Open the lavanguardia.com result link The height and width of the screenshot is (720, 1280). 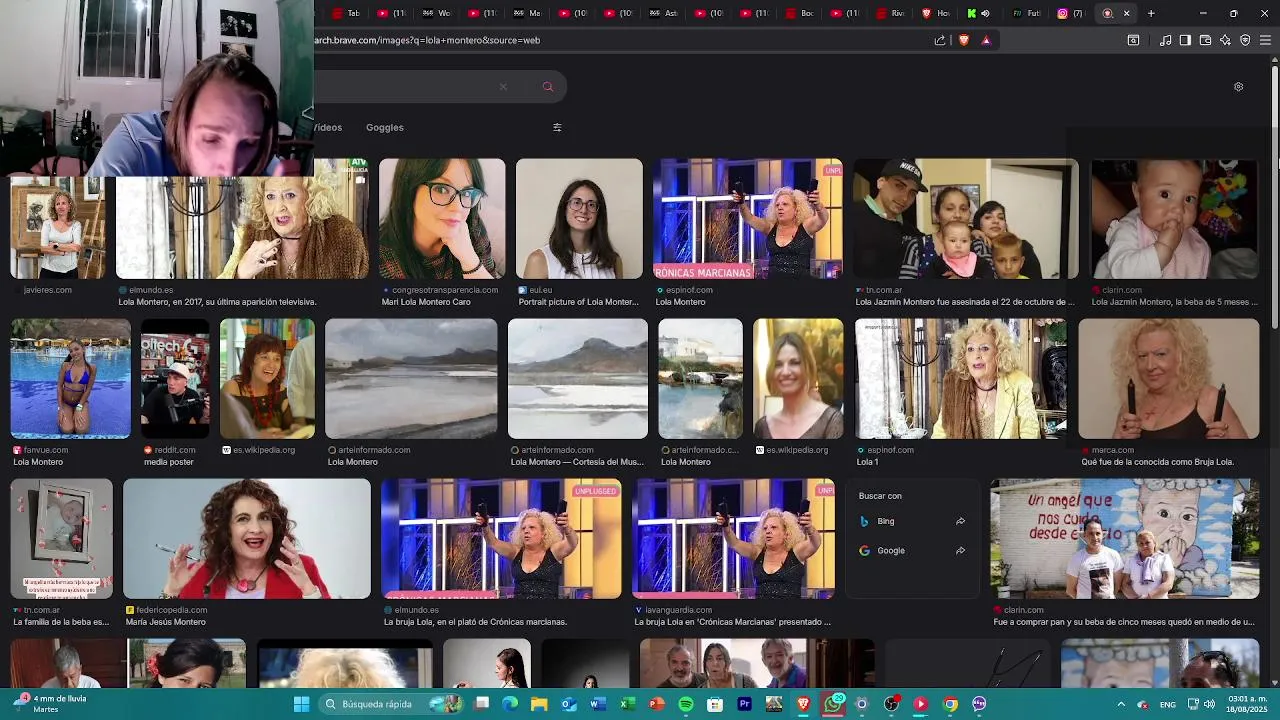678,610
